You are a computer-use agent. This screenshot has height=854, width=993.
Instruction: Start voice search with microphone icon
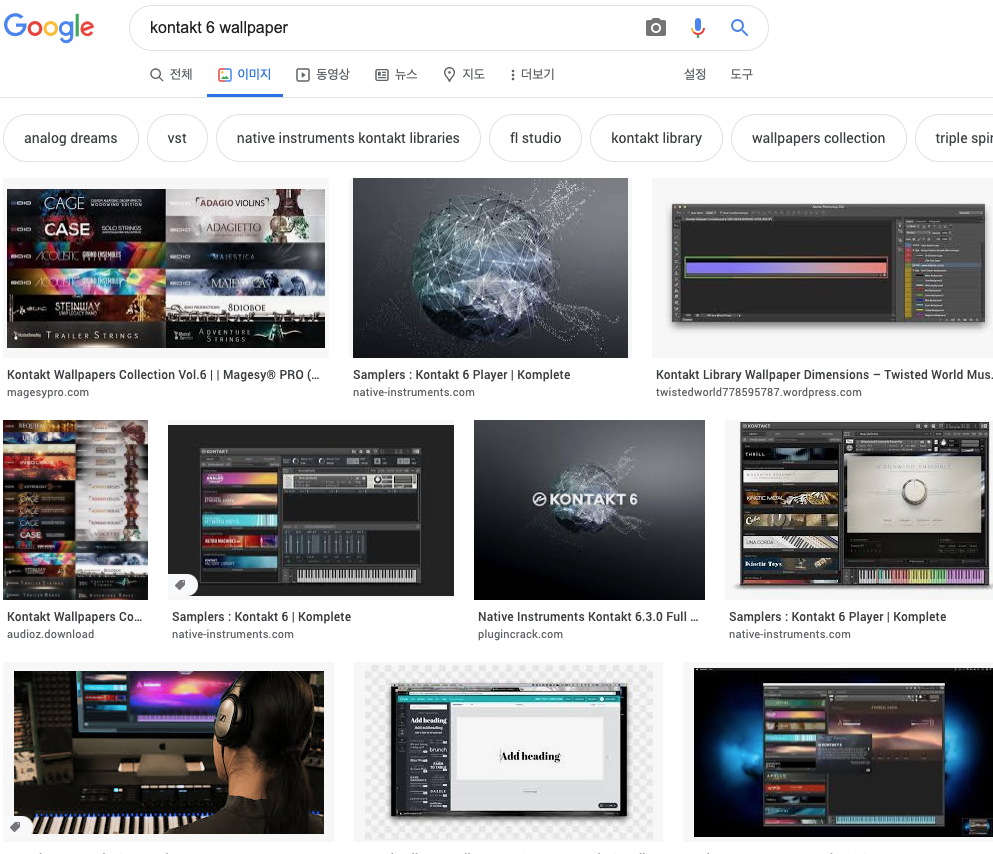click(x=697, y=27)
